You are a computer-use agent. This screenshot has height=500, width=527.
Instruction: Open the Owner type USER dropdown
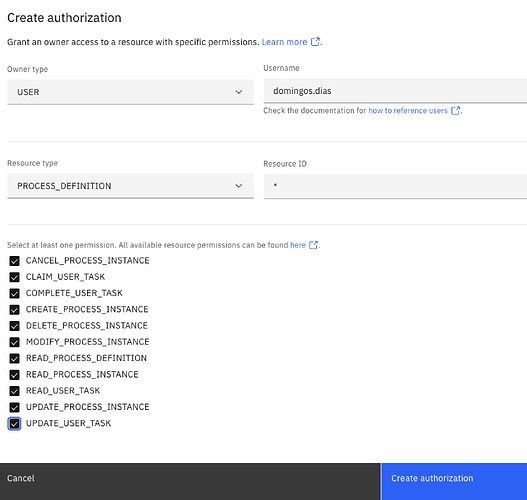(x=130, y=92)
